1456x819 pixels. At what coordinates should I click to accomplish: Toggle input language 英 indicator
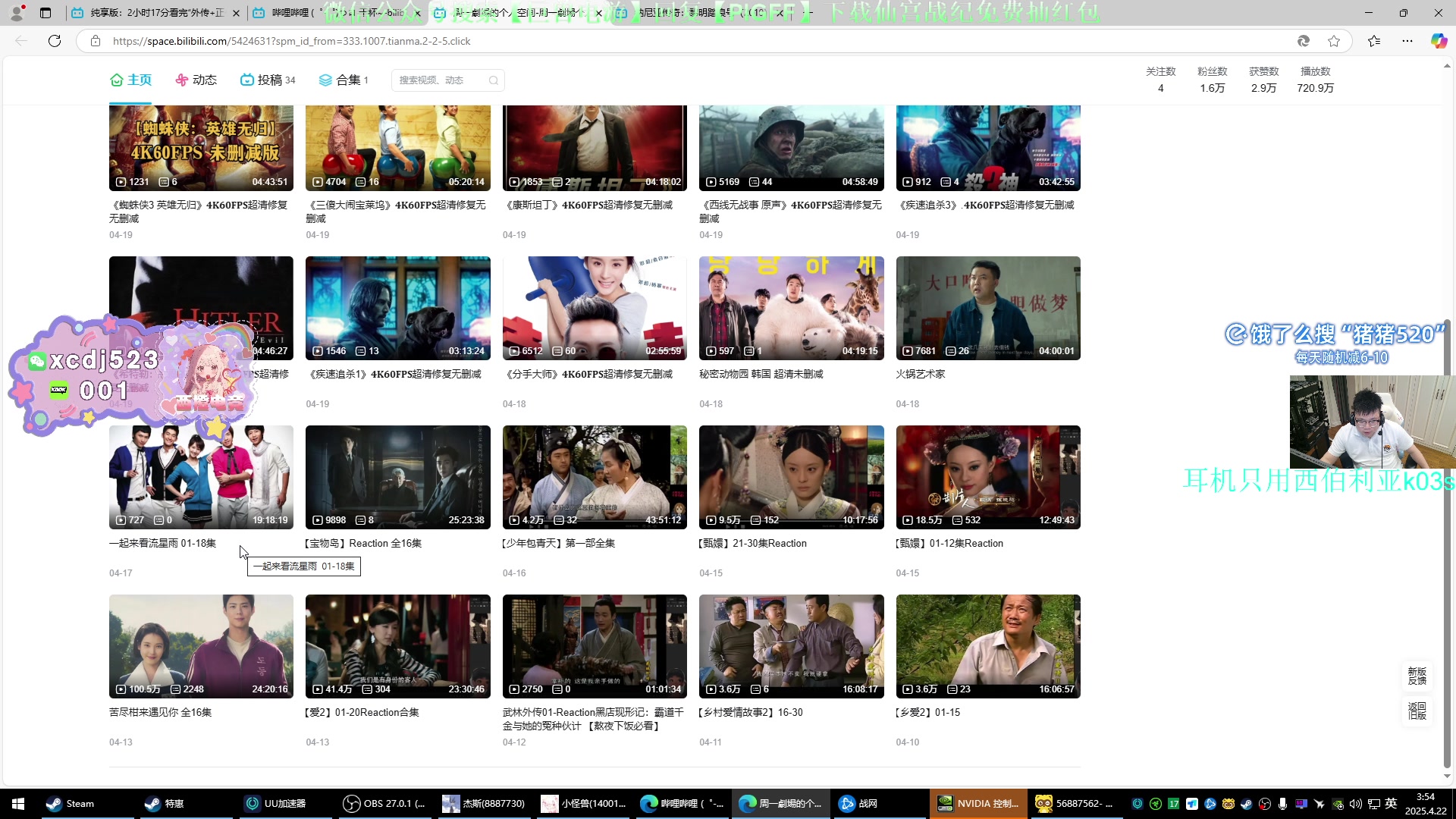point(1391,804)
